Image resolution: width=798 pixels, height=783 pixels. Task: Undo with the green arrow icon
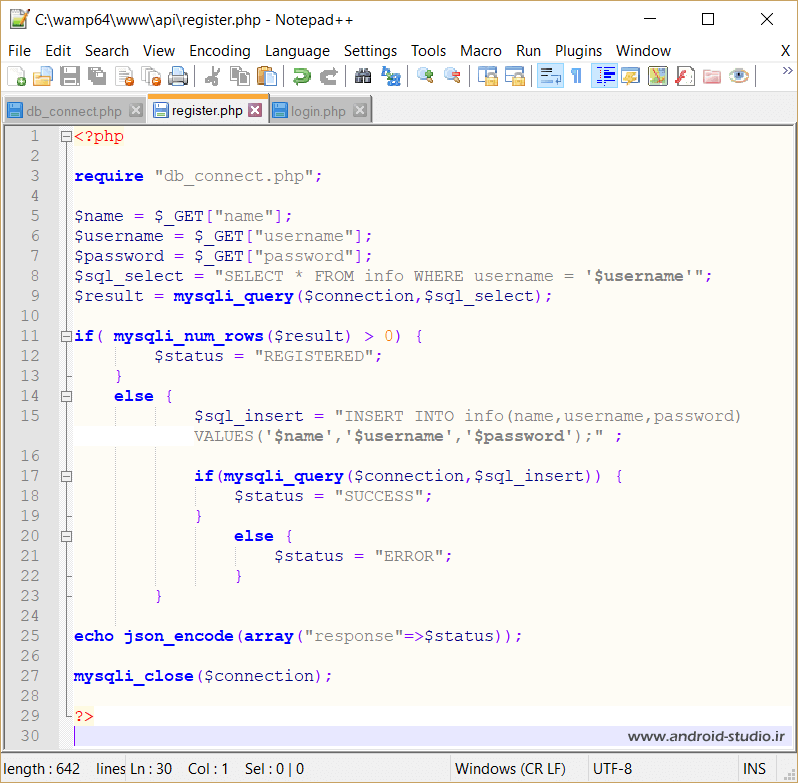301,76
